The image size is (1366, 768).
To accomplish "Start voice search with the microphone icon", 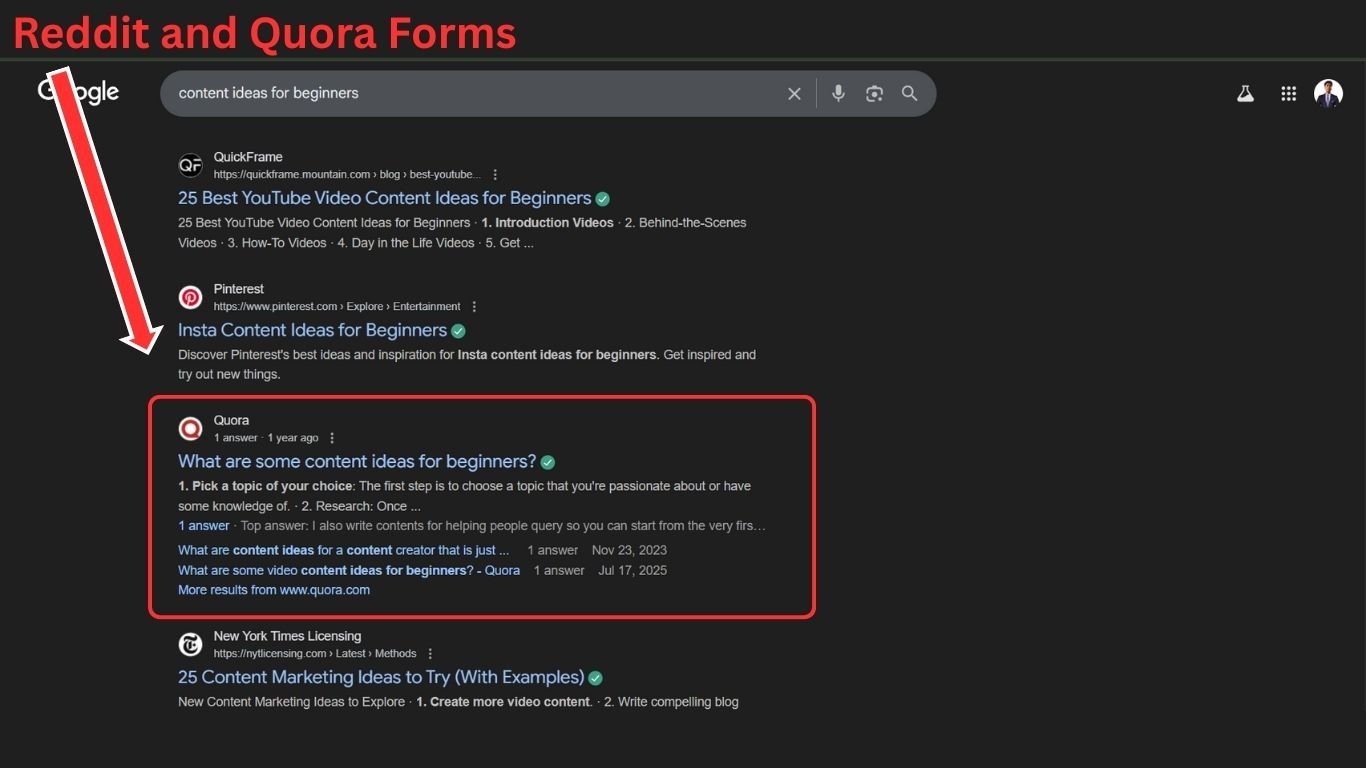I will pyautogui.click(x=838, y=93).
